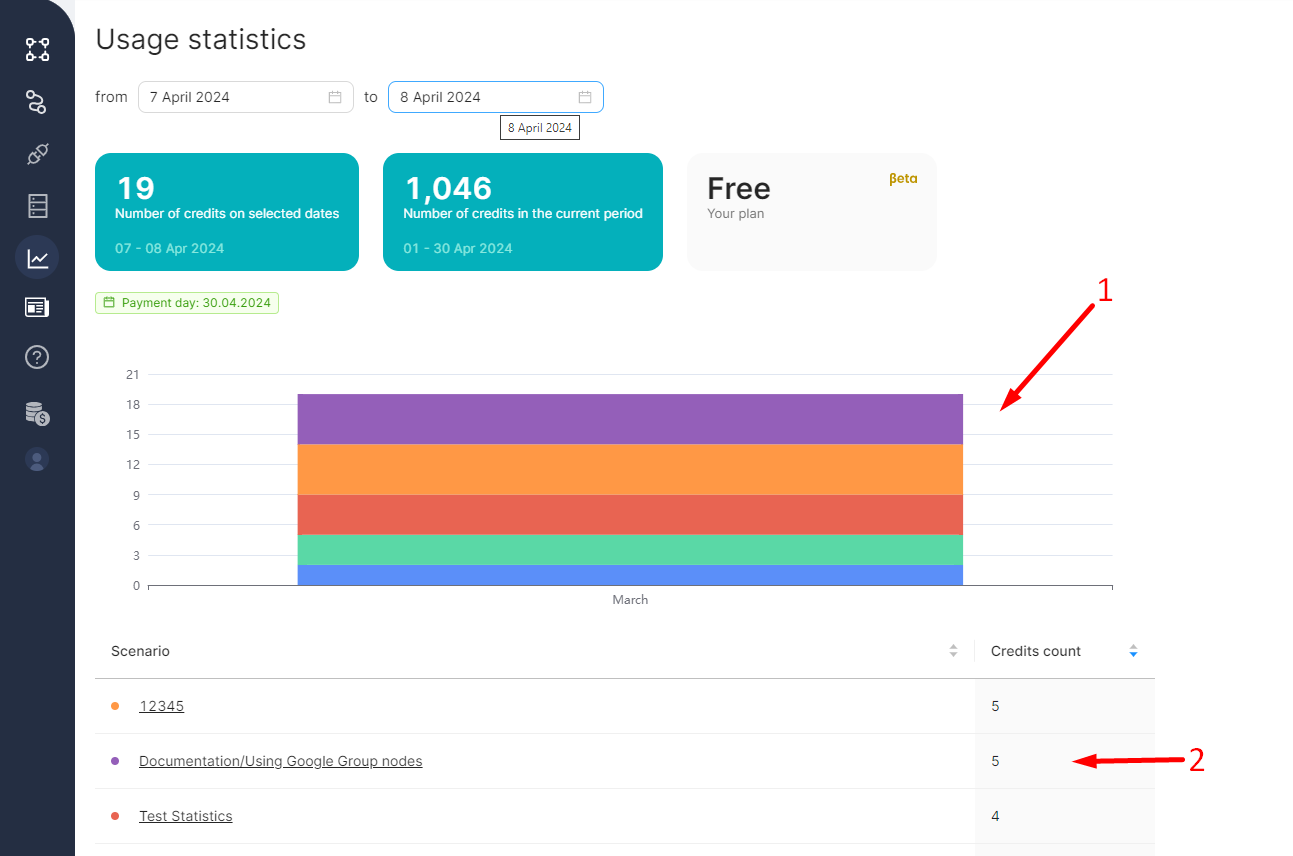Click the connections chain icon in sidebar
The width and height of the screenshot is (1293, 856).
(37, 102)
